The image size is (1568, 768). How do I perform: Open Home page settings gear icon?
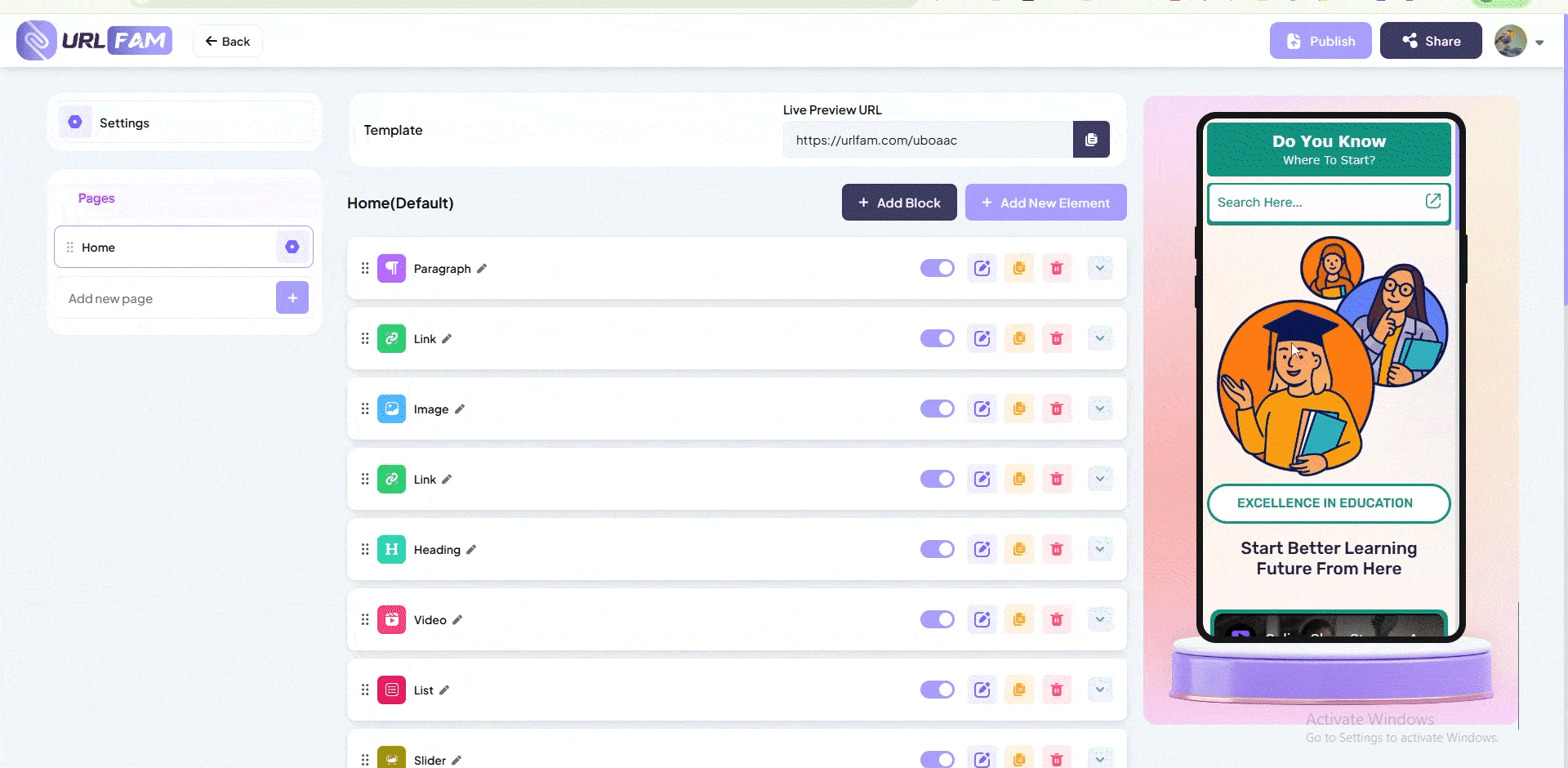pyautogui.click(x=292, y=247)
